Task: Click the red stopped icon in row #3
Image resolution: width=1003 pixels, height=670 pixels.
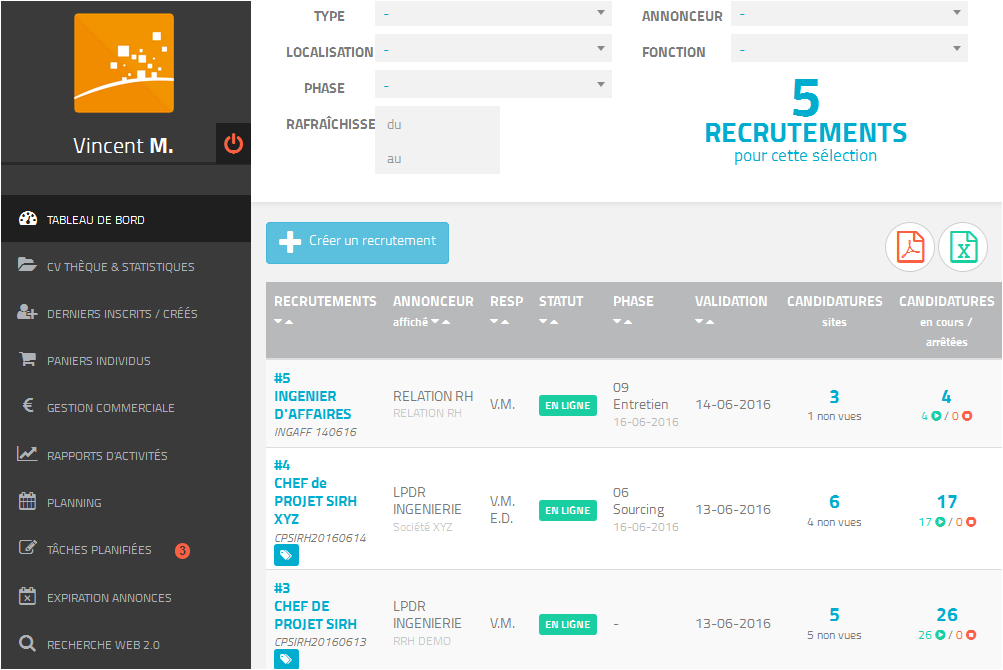Action: pos(971,635)
